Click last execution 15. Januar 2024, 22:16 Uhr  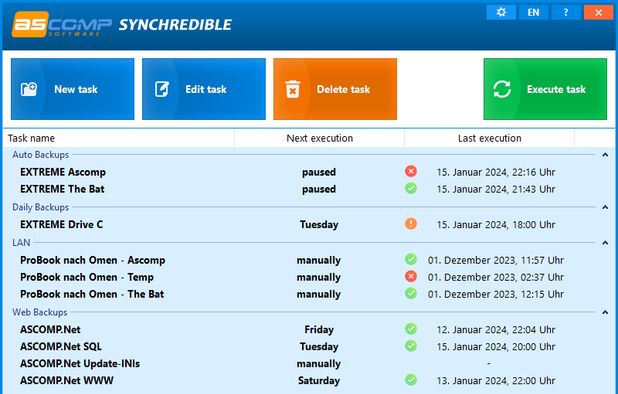(x=496, y=172)
